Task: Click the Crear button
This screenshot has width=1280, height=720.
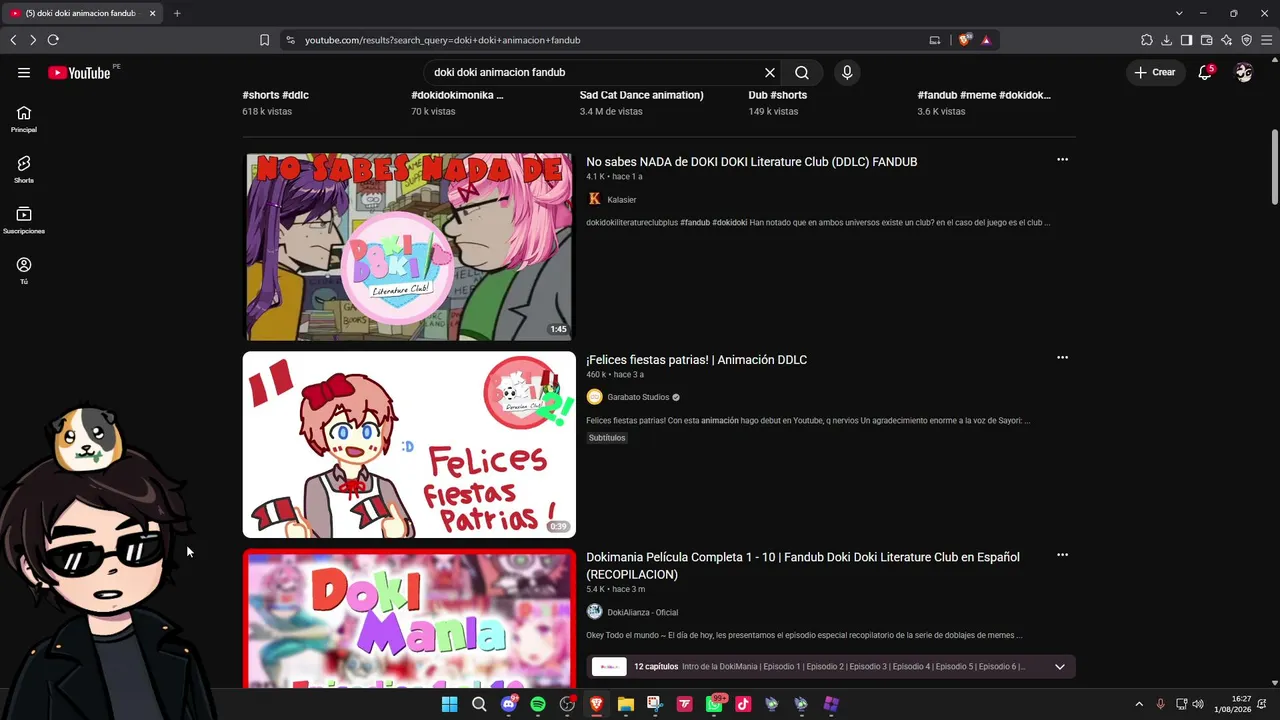Action: (x=1155, y=72)
